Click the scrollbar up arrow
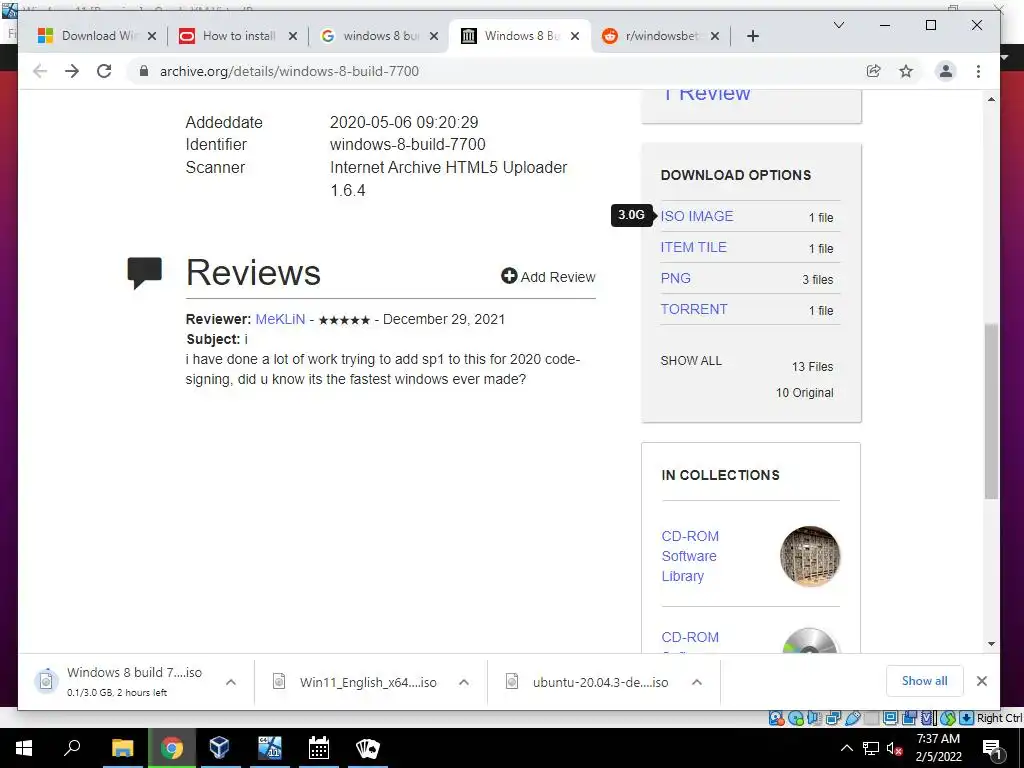The height and width of the screenshot is (768, 1024). click(x=991, y=99)
